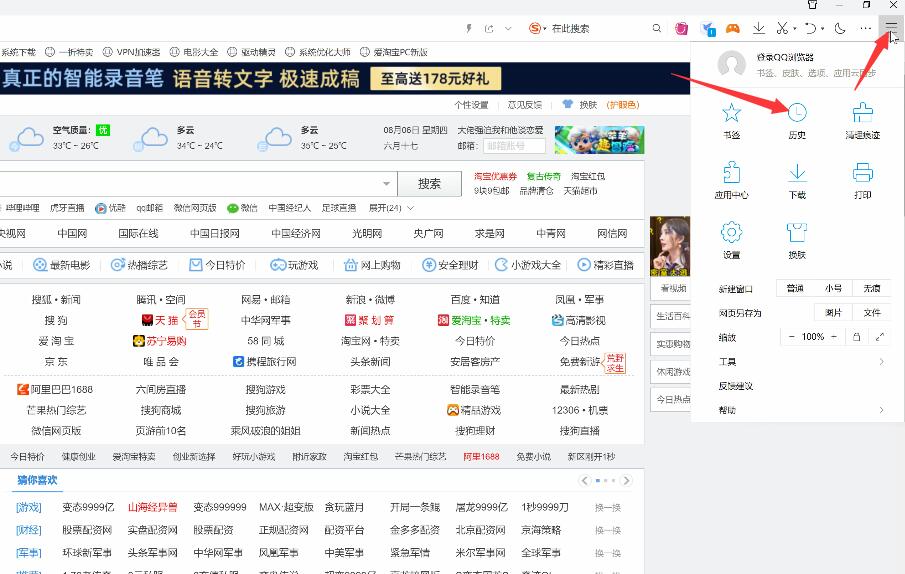Image resolution: width=905 pixels, height=574 pixels.
Task: Click the share arrow icon in address bar
Action: (489, 28)
